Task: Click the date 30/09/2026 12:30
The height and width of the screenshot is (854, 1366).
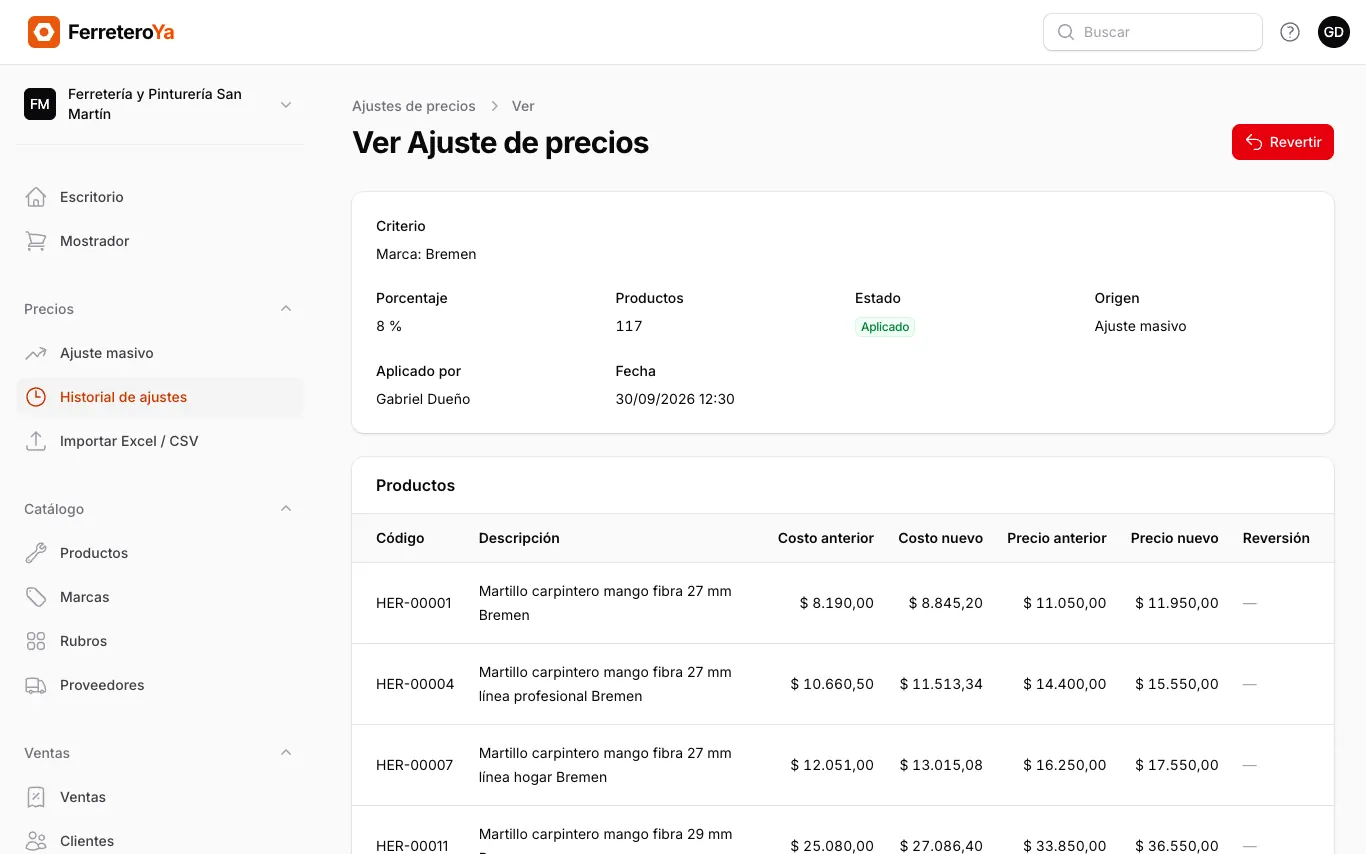Action: point(675,399)
